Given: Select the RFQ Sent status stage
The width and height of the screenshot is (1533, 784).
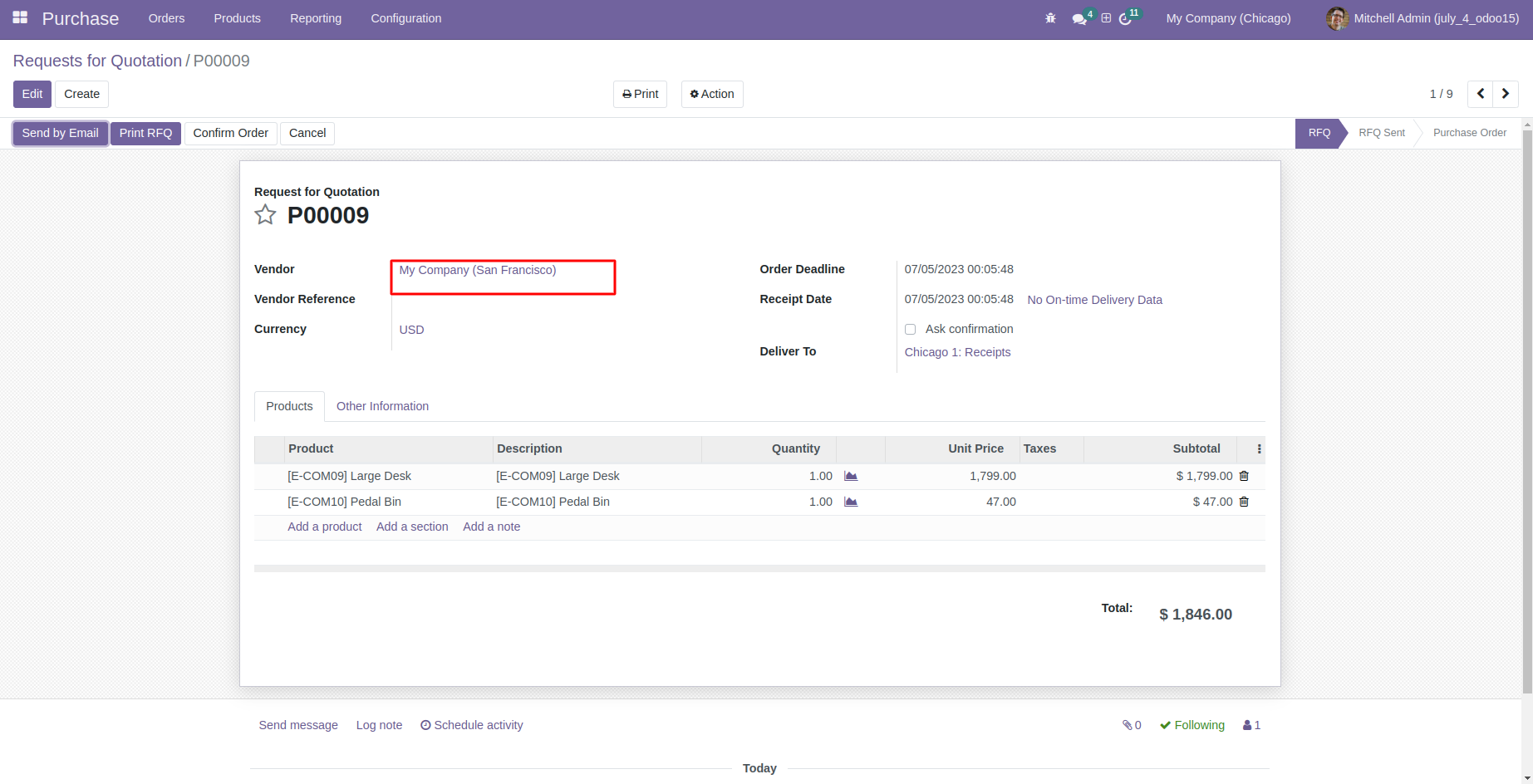Looking at the screenshot, I should (x=1381, y=133).
